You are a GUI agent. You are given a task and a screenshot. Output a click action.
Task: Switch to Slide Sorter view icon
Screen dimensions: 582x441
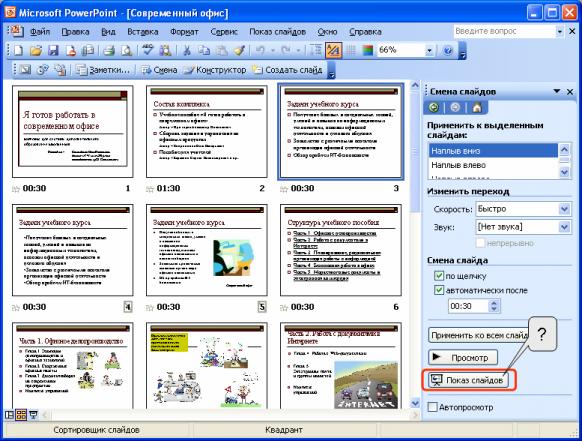click(x=21, y=414)
